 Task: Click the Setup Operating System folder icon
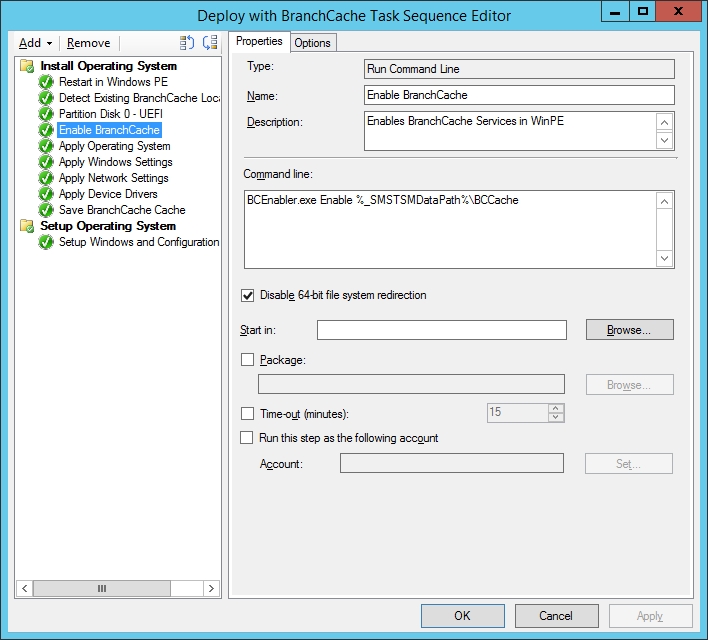28,226
